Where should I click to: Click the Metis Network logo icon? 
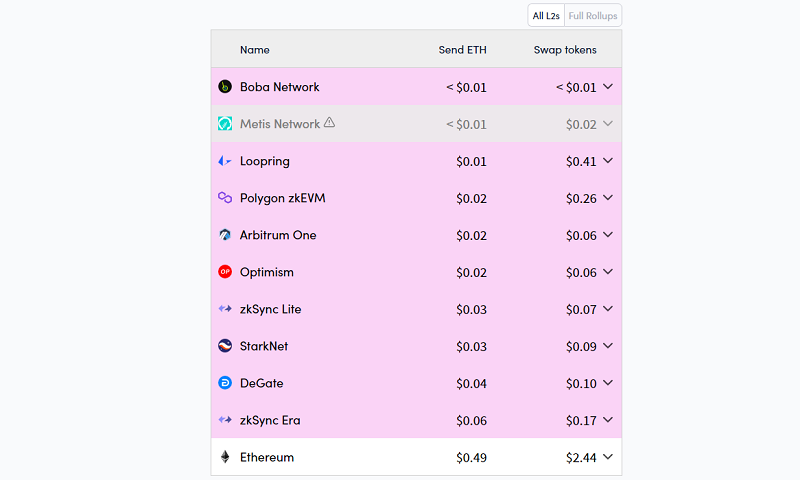pyautogui.click(x=225, y=124)
